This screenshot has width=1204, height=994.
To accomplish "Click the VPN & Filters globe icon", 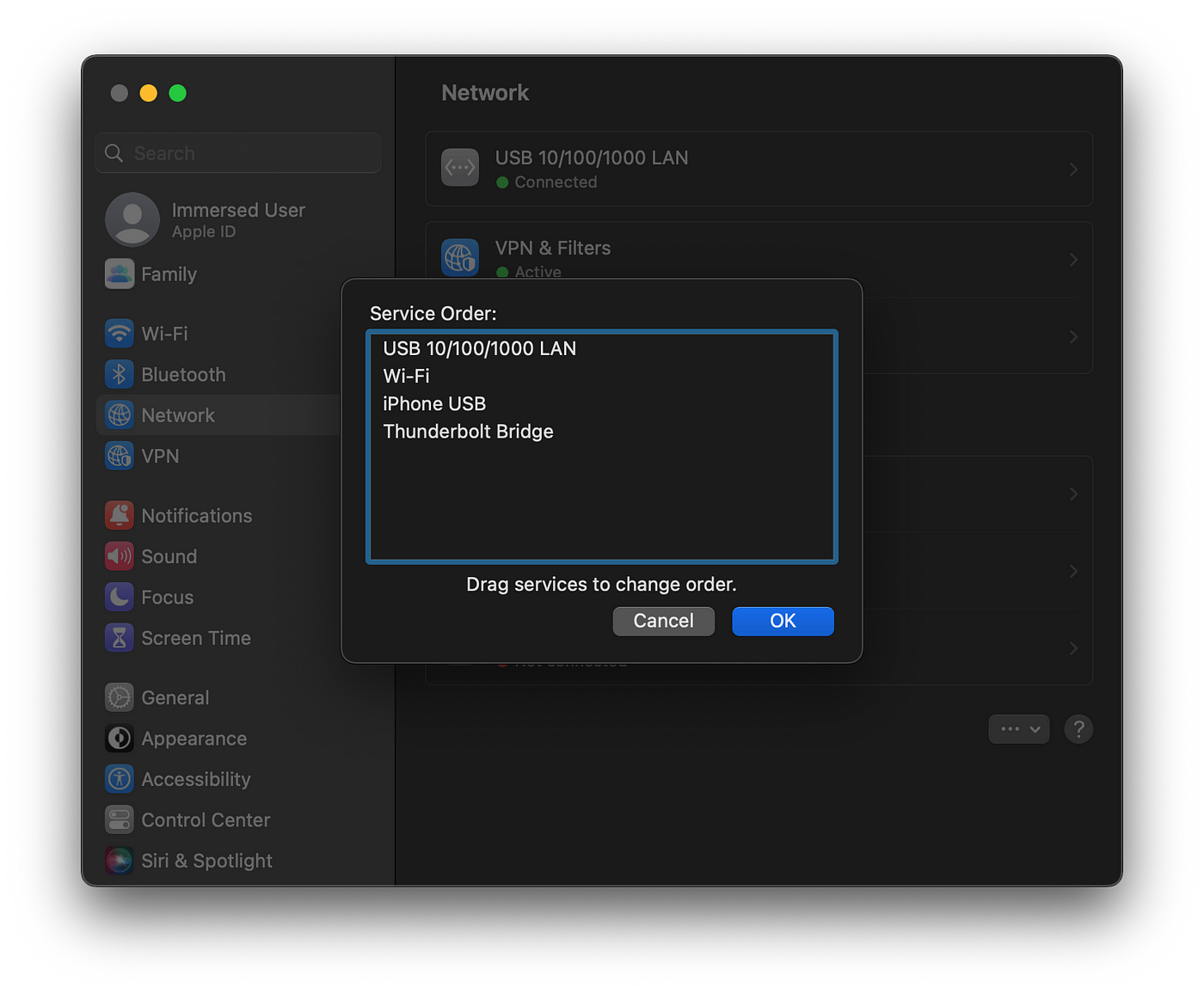I will (x=460, y=257).
